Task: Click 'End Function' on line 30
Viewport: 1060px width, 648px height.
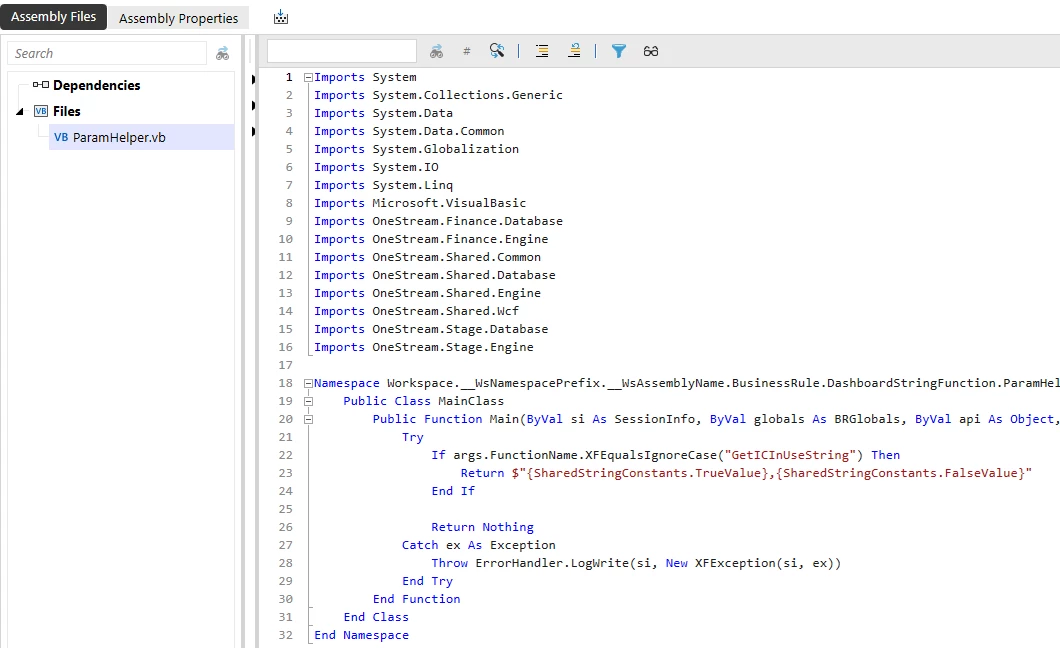Action: pyautogui.click(x=416, y=599)
